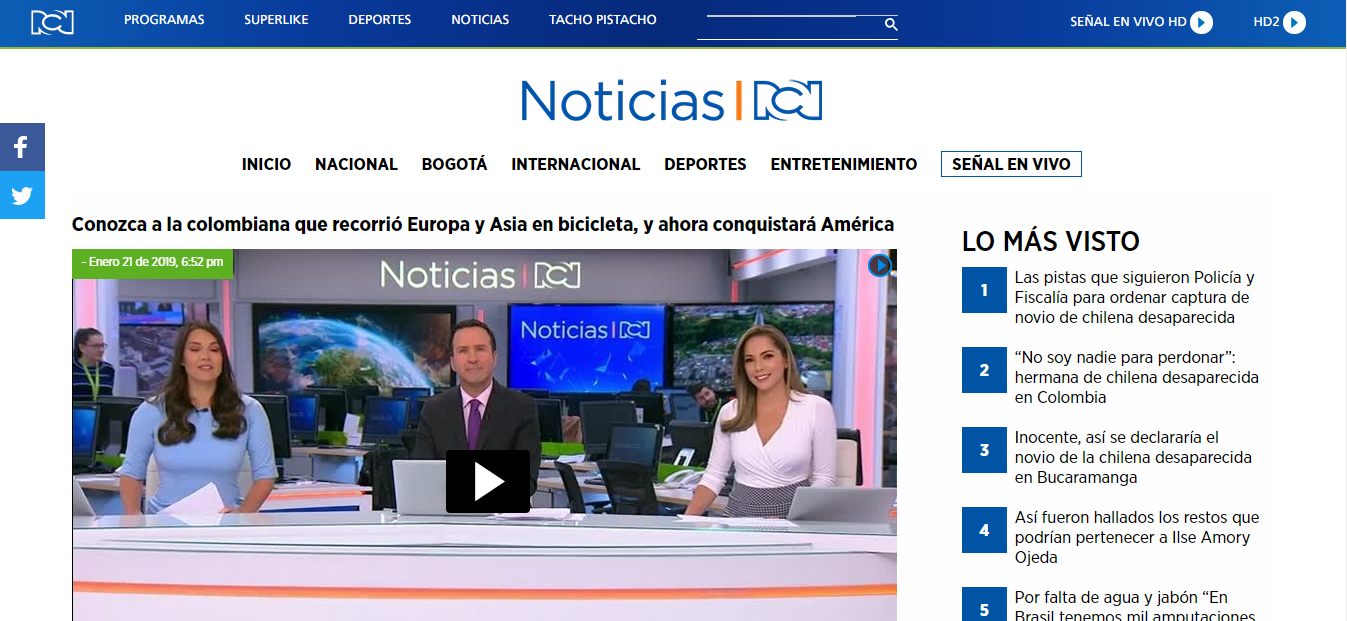Open most-viewed story number 1 about Policía

coord(1134,297)
